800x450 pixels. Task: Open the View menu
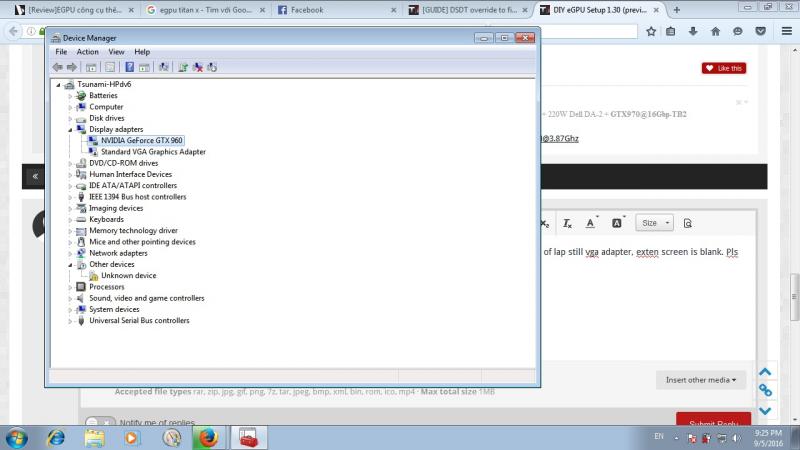[x=116, y=52]
